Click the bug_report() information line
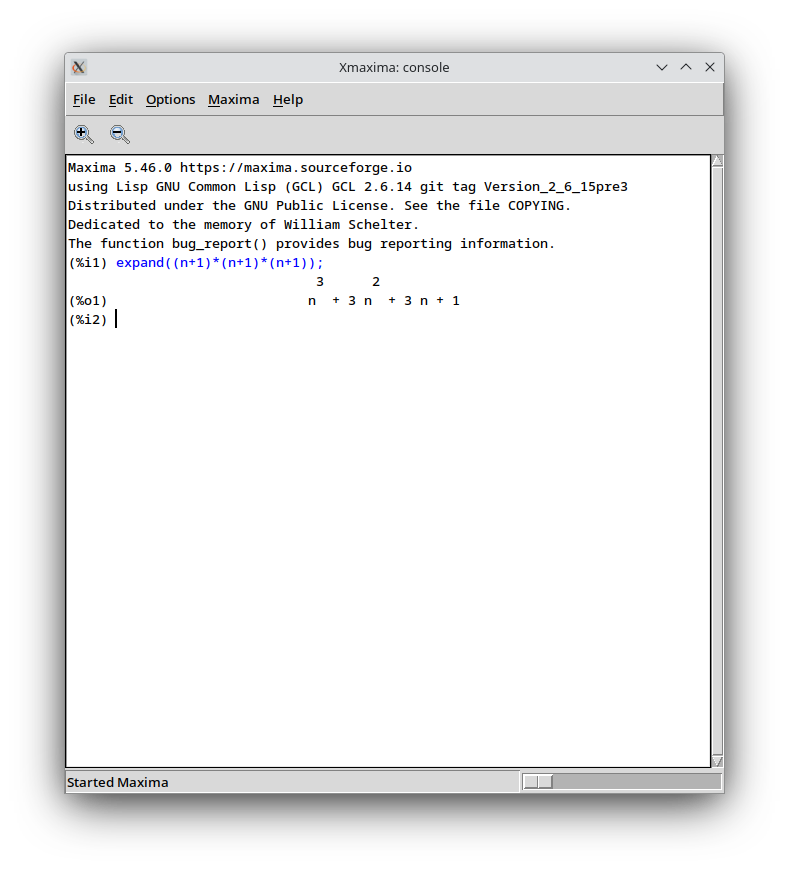The width and height of the screenshot is (789, 870). click(311, 244)
